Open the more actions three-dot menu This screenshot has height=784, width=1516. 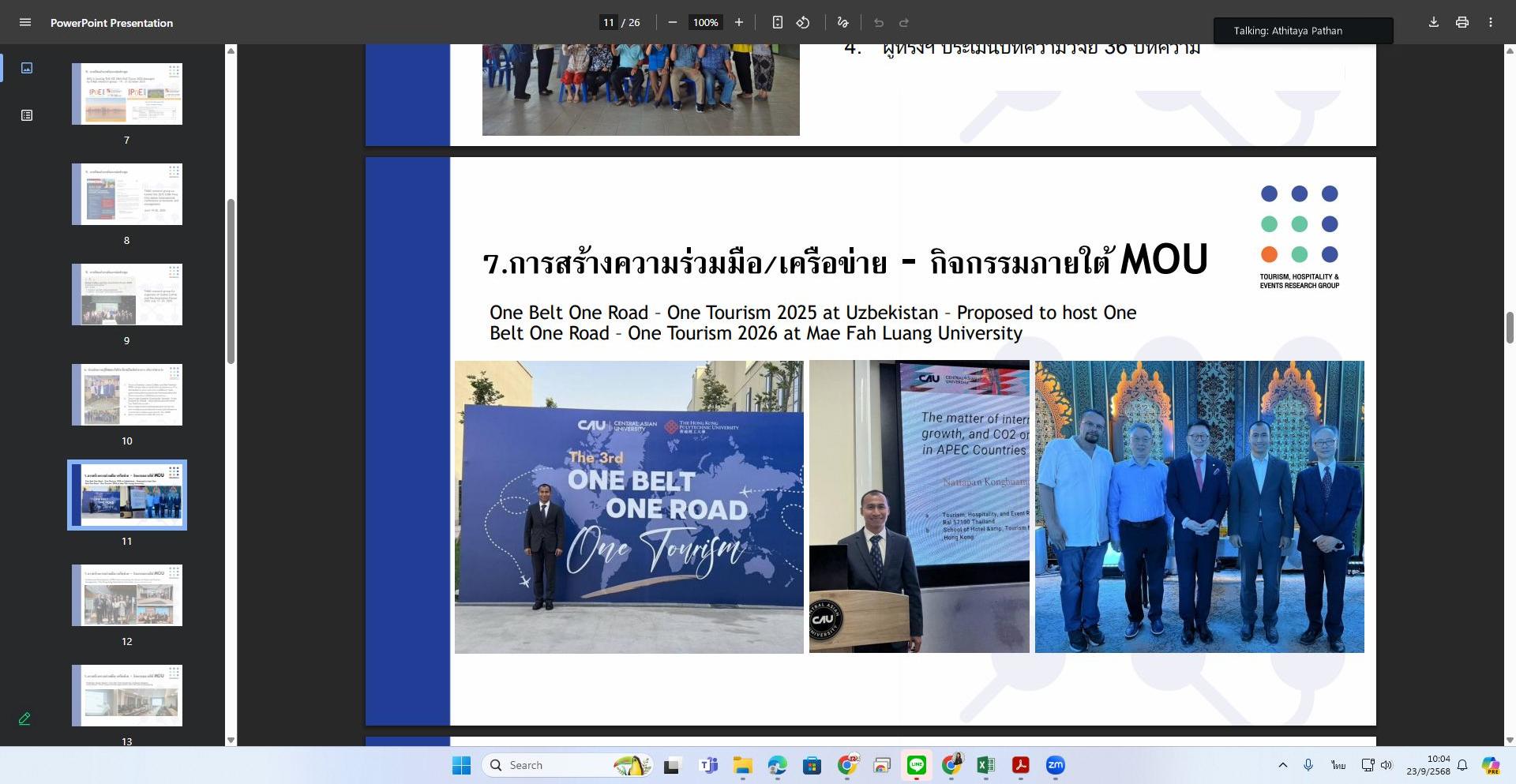1490,22
